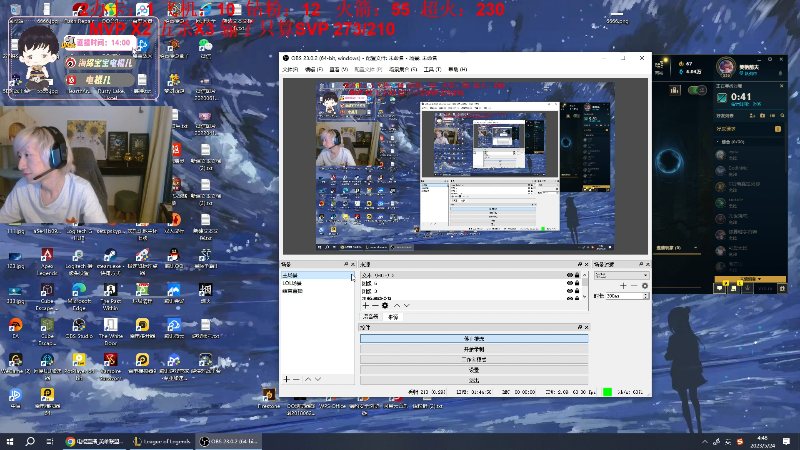The width and height of the screenshot is (800, 450).
Task: Click the Exit button in OBS Controls
Action: tap(474, 381)
